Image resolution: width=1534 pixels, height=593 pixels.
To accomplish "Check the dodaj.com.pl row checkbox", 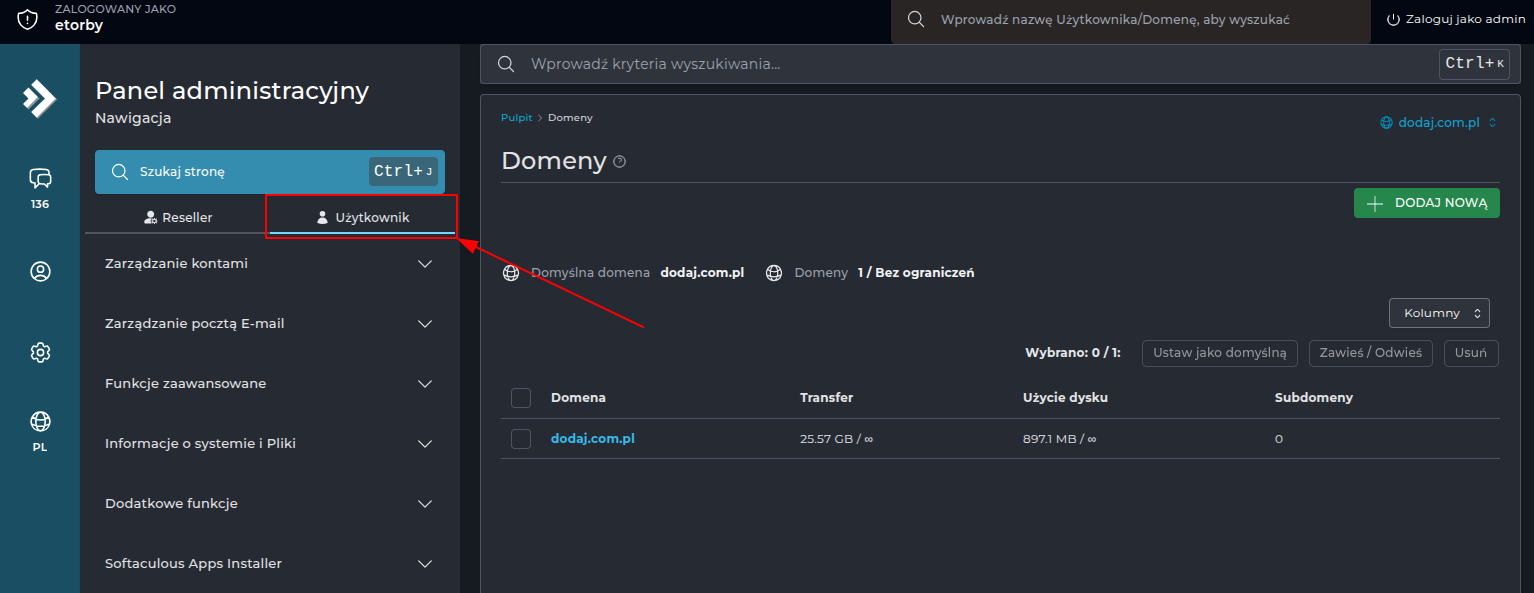I will pos(521,439).
